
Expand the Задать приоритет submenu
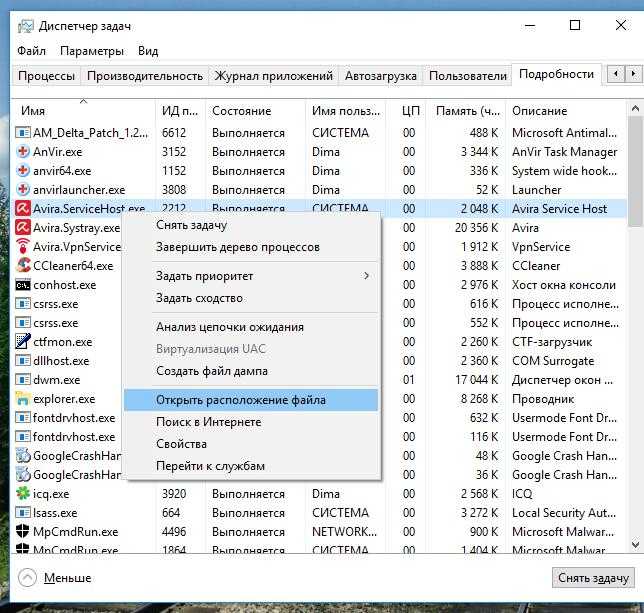251,276
